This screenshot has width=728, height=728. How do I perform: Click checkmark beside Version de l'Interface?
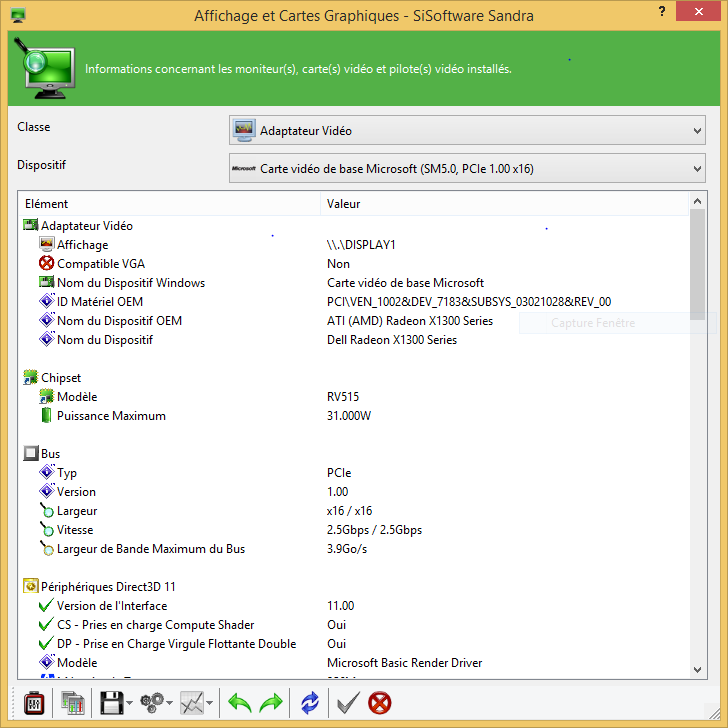pos(46,605)
